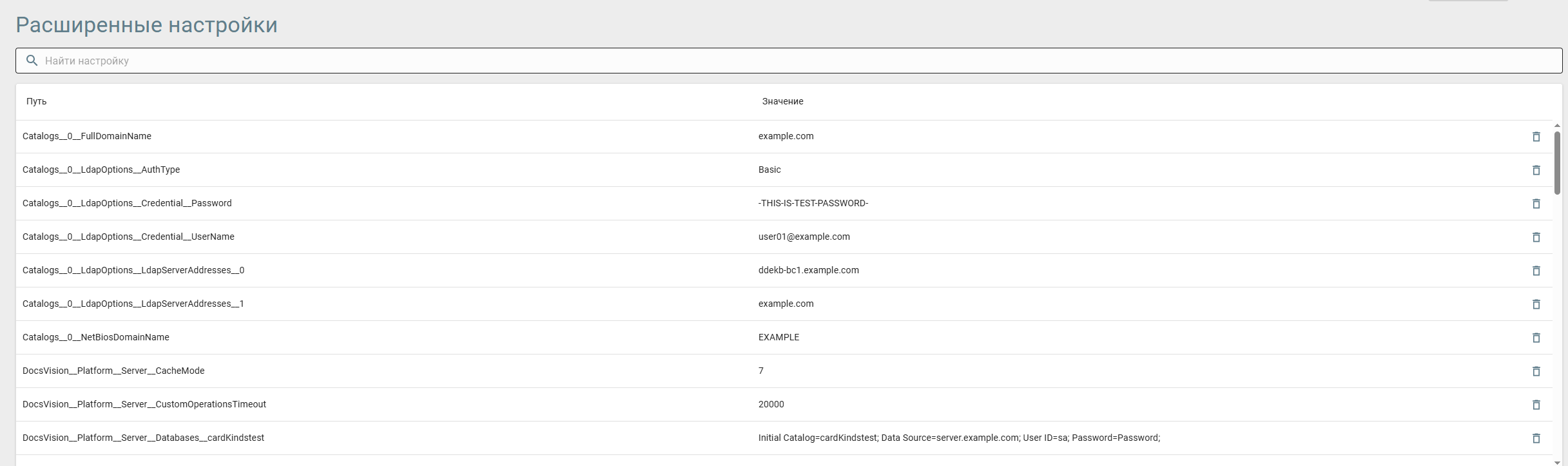Edit the user01@example.com value
1568x466 pixels.
pos(804,237)
